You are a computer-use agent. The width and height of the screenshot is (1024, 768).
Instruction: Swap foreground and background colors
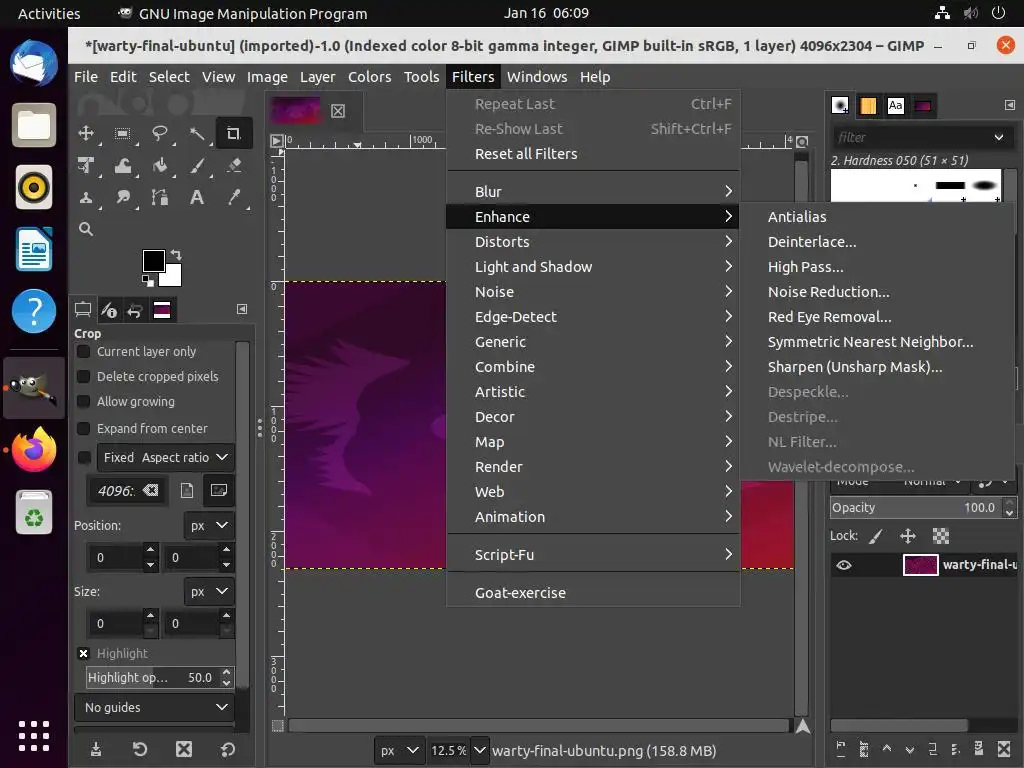pos(176,255)
